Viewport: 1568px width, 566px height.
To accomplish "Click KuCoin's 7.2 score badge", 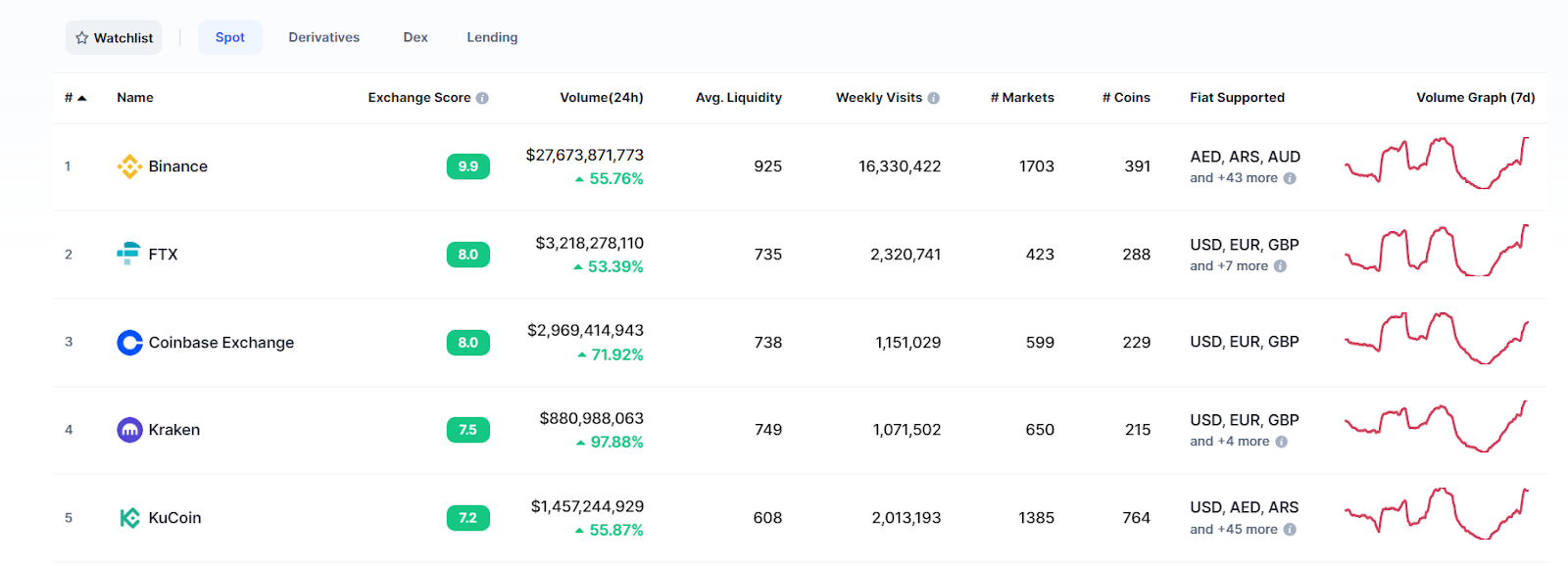I will click(468, 518).
